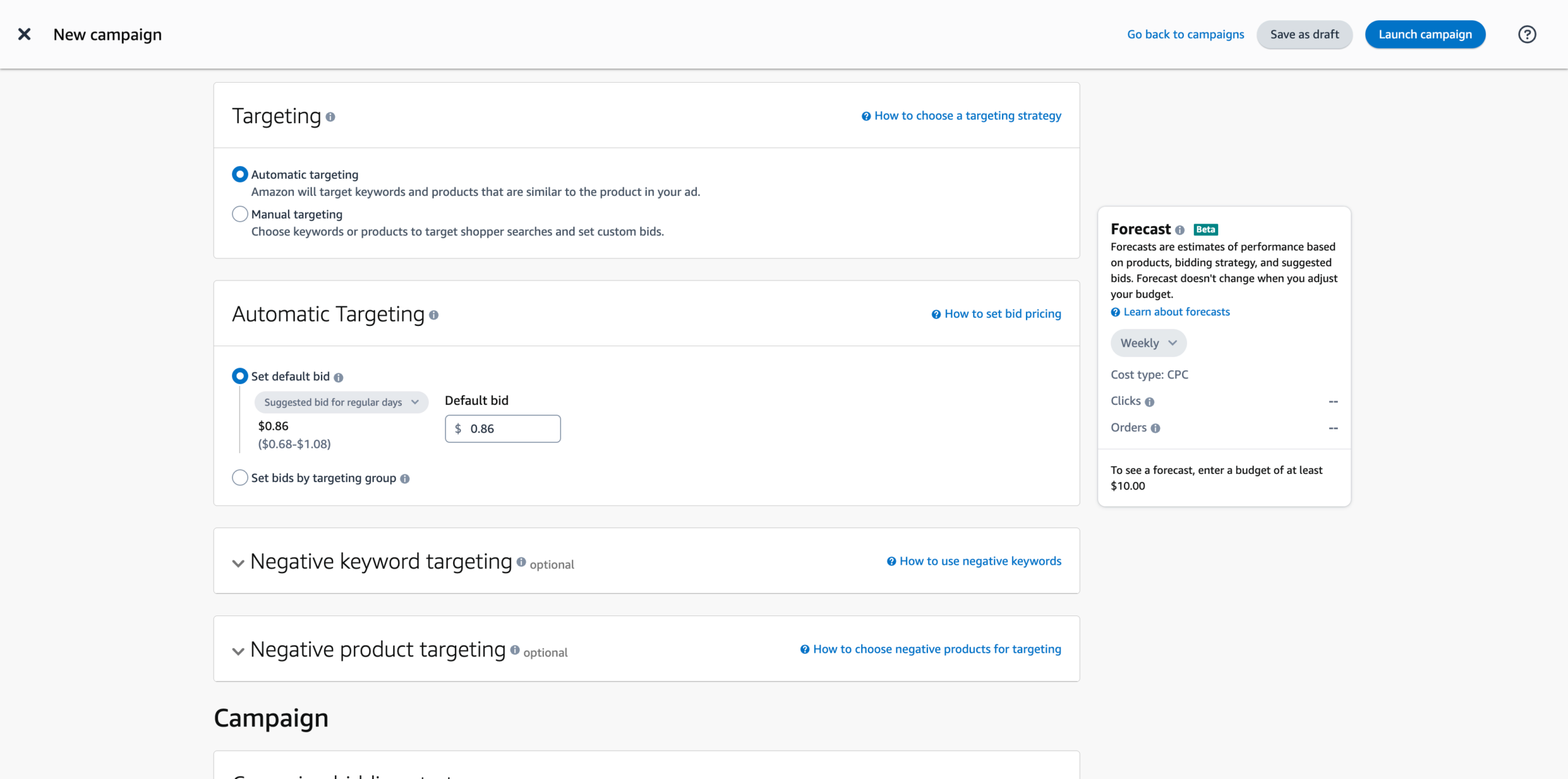Click info icon next to Negative keyword targeting
Image resolution: width=1568 pixels, height=779 pixels.
(x=521, y=562)
